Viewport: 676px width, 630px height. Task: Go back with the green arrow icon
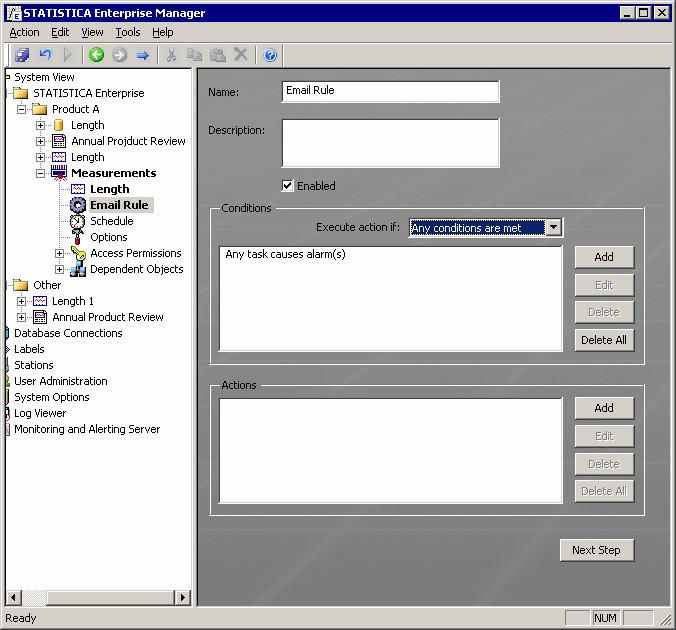[97, 55]
